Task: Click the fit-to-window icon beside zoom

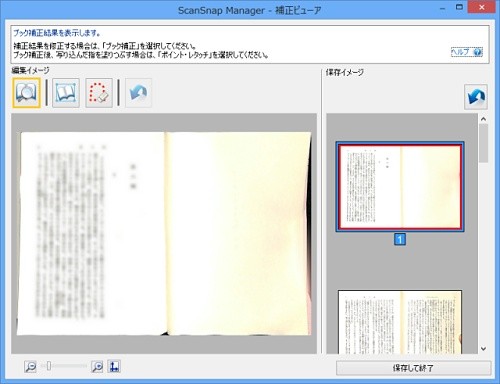Action: click(114, 367)
